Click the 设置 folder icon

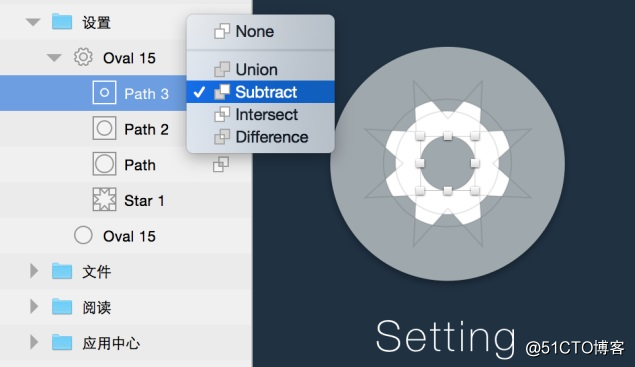(62, 21)
